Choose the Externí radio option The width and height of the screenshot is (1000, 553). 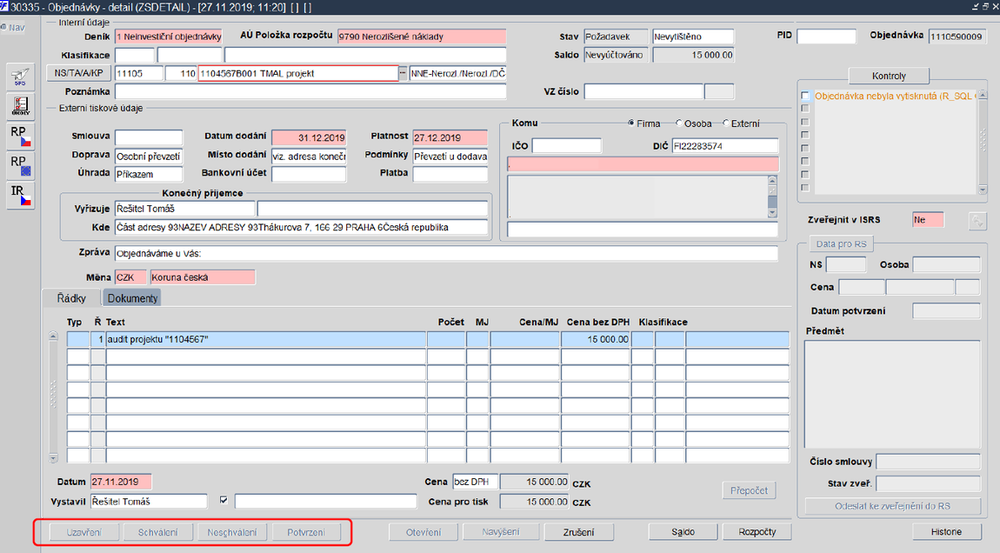coord(726,123)
